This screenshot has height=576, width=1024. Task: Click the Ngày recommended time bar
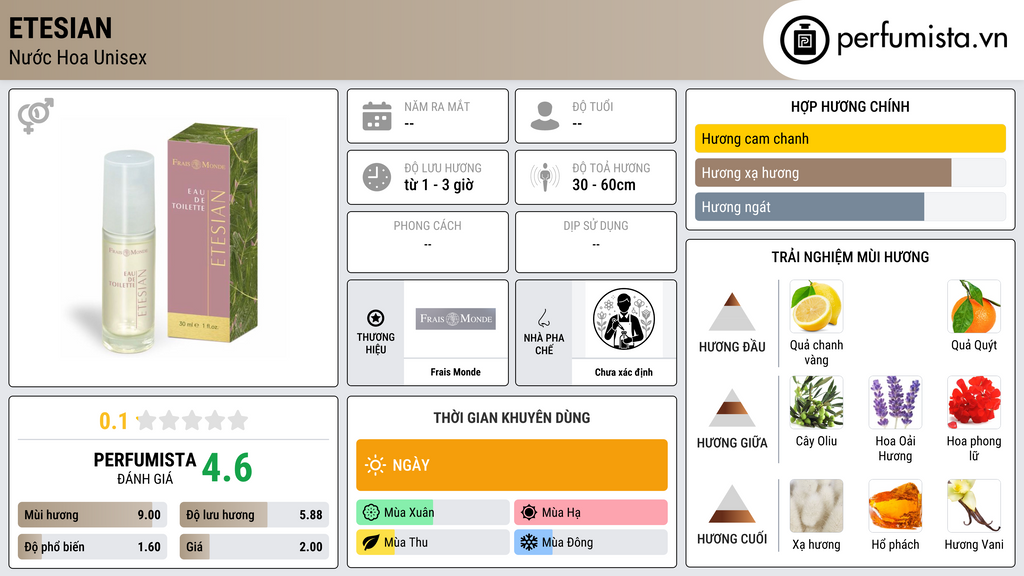[512, 465]
